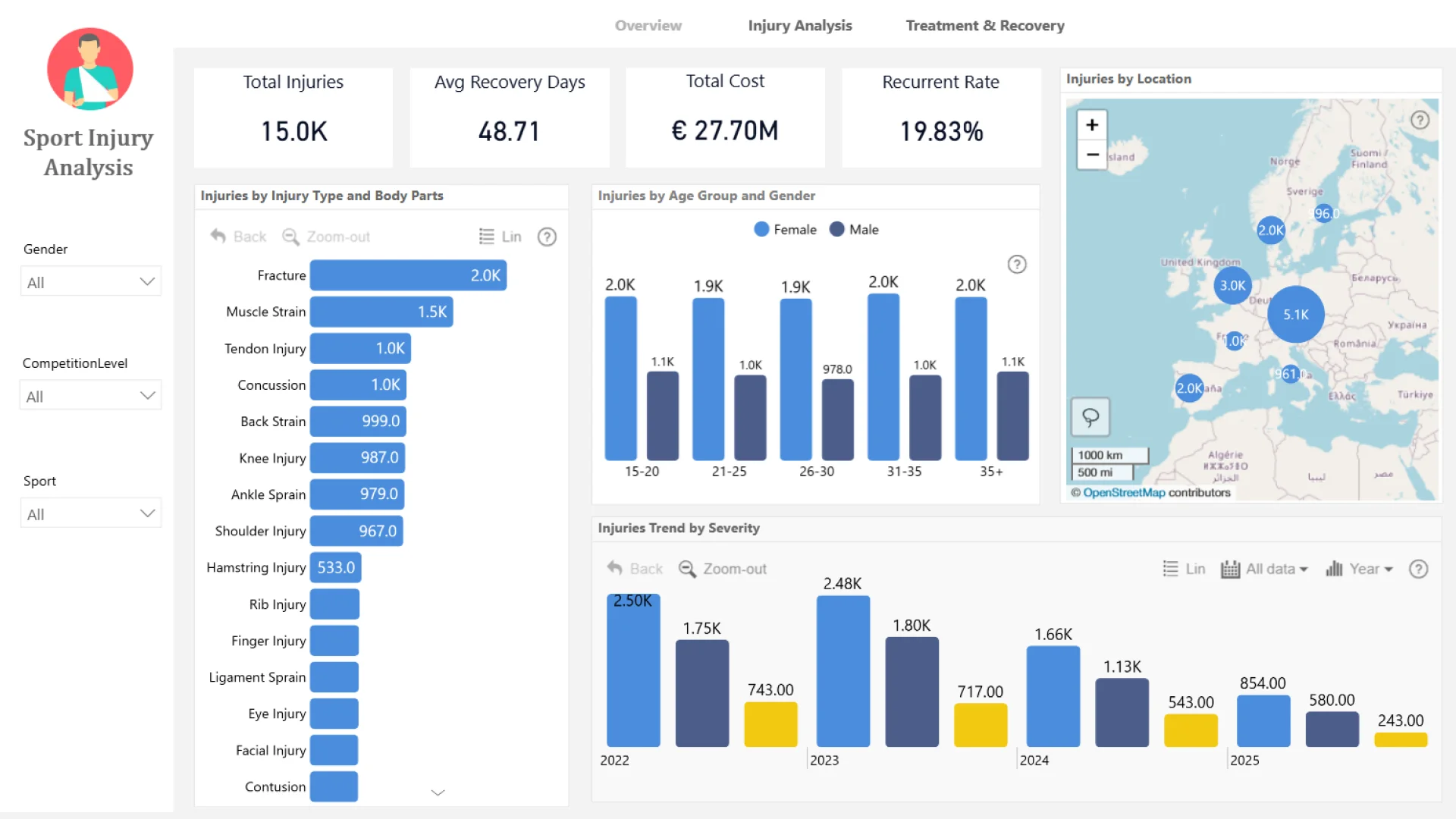Click the Ligament Sprain row label
1456x819 pixels.
[x=257, y=677]
